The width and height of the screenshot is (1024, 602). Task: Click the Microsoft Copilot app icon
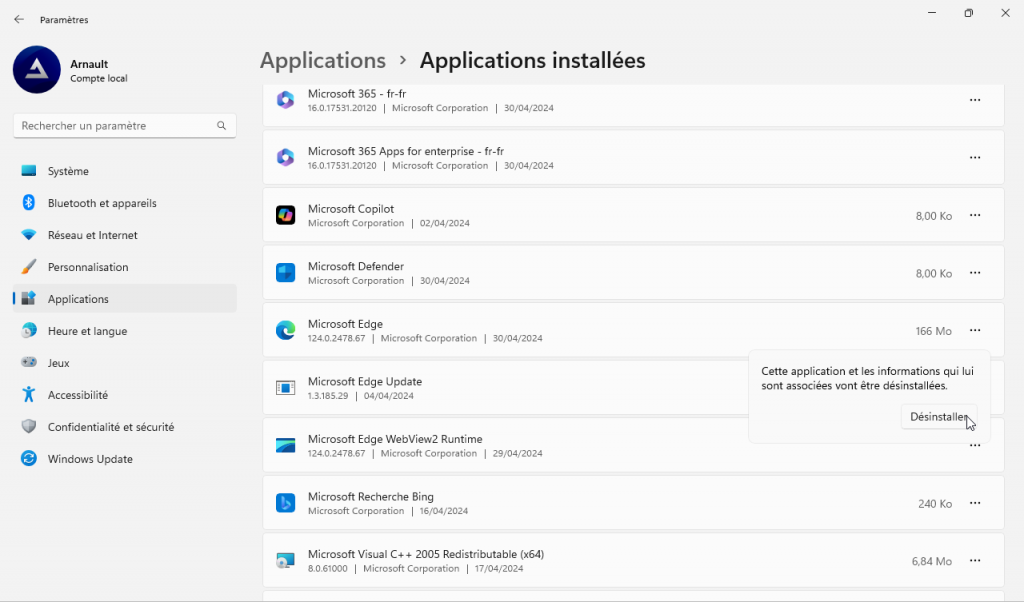285,215
